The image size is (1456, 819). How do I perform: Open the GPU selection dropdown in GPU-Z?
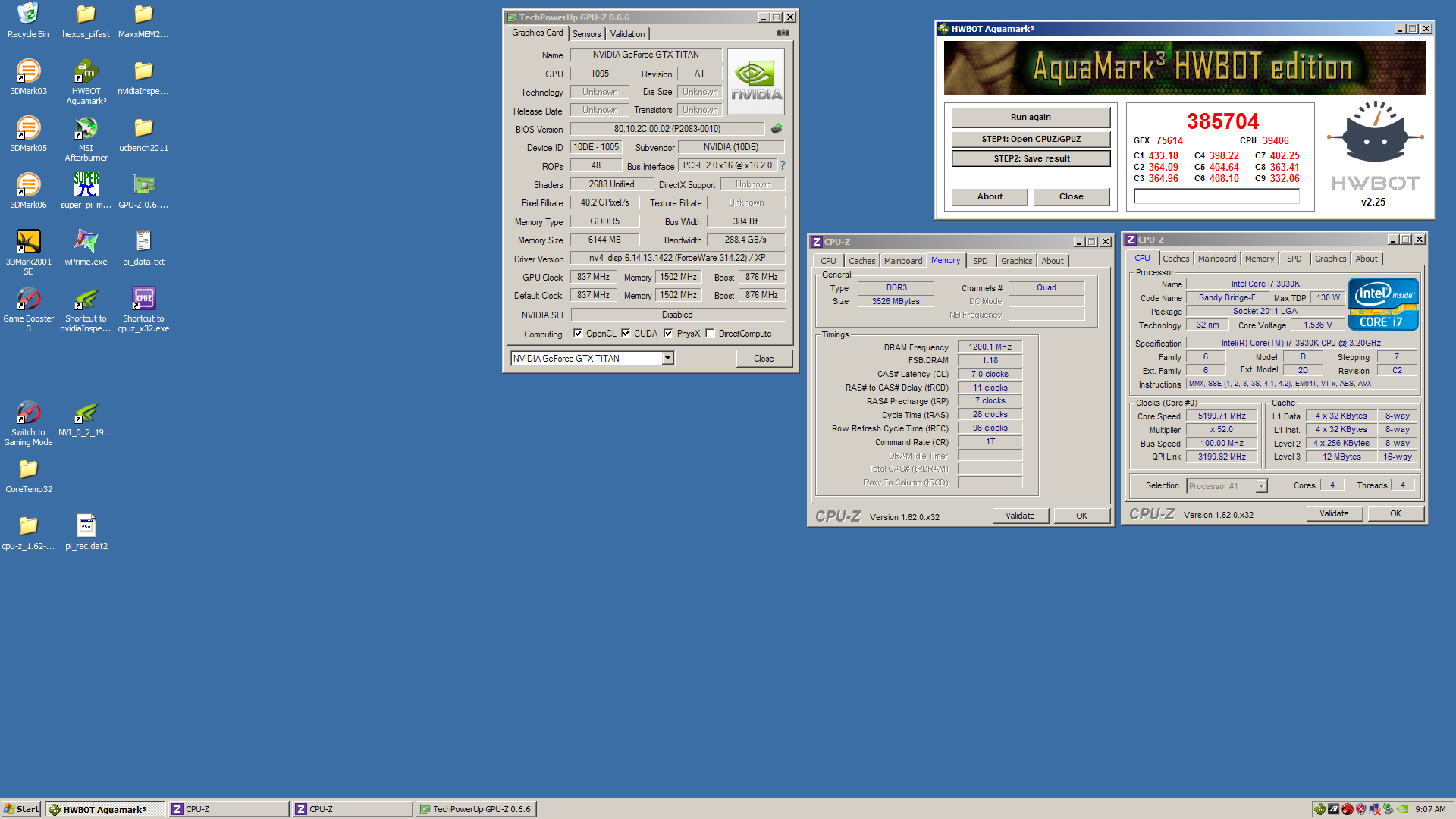pyautogui.click(x=668, y=358)
